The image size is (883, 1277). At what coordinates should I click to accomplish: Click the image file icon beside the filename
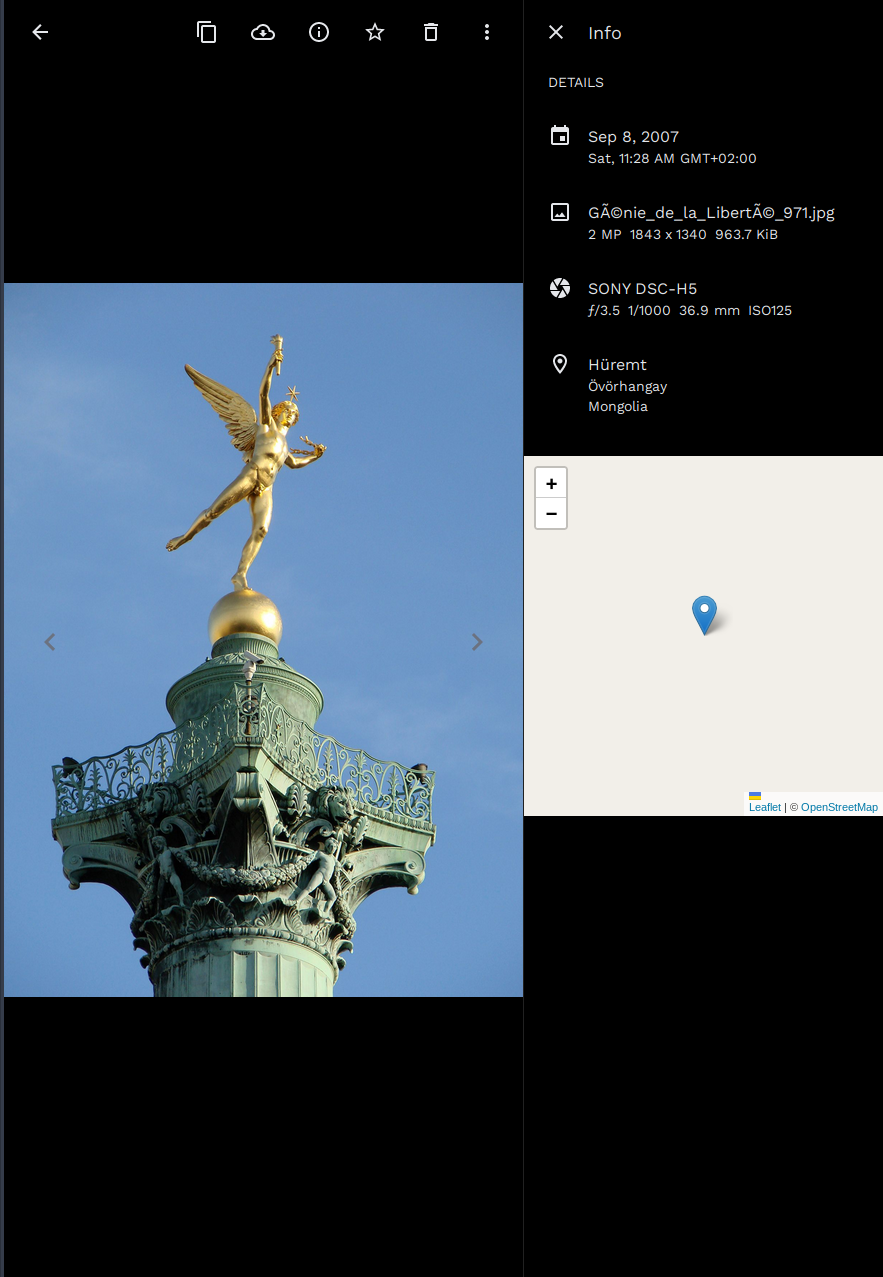click(x=560, y=212)
